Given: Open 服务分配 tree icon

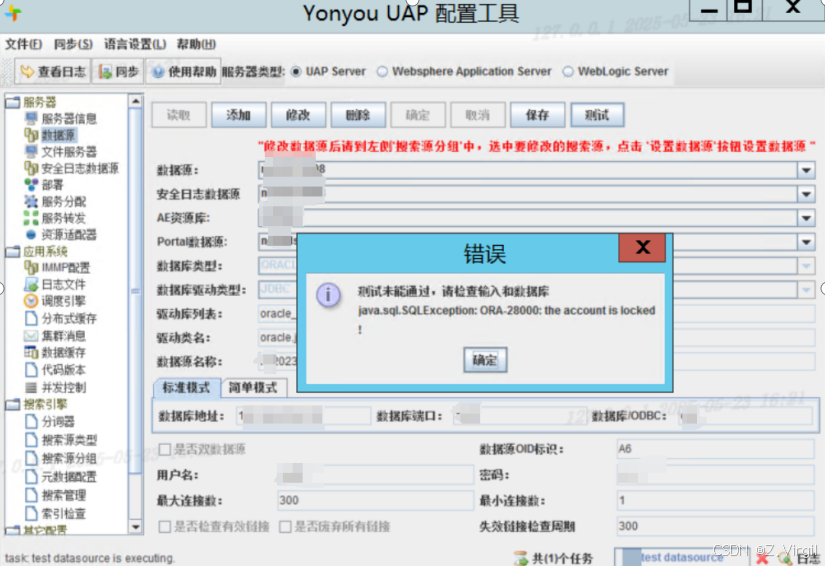Looking at the screenshot, I should point(31,201).
